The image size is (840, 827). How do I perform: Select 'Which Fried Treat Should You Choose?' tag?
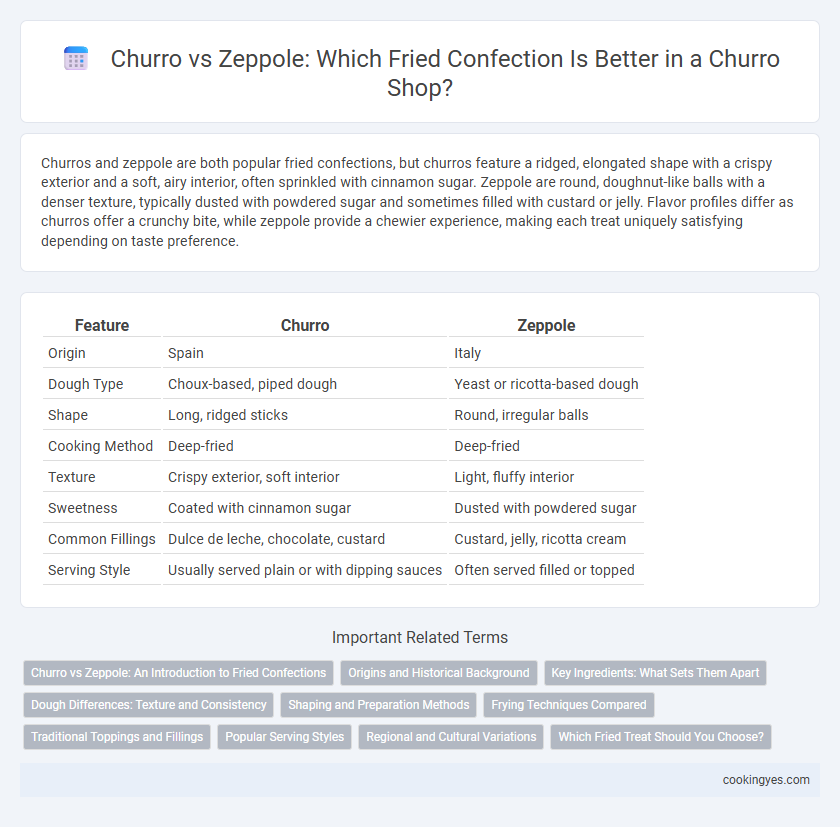[x=661, y=737]
